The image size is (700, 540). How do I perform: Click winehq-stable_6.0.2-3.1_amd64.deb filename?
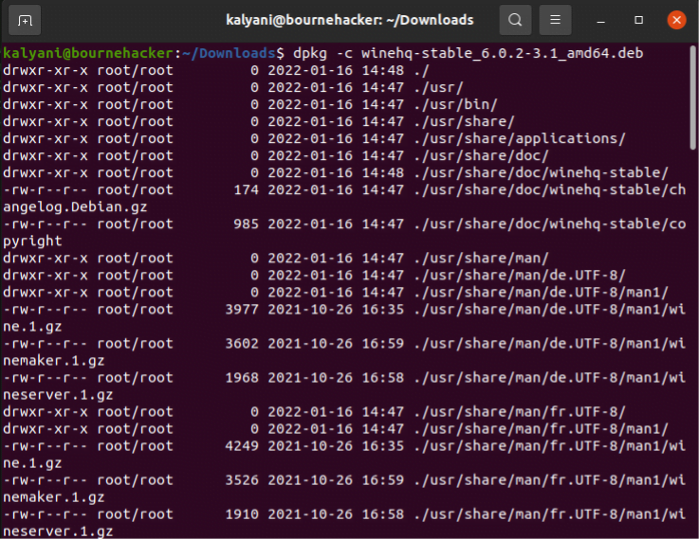tap(502, 54)
